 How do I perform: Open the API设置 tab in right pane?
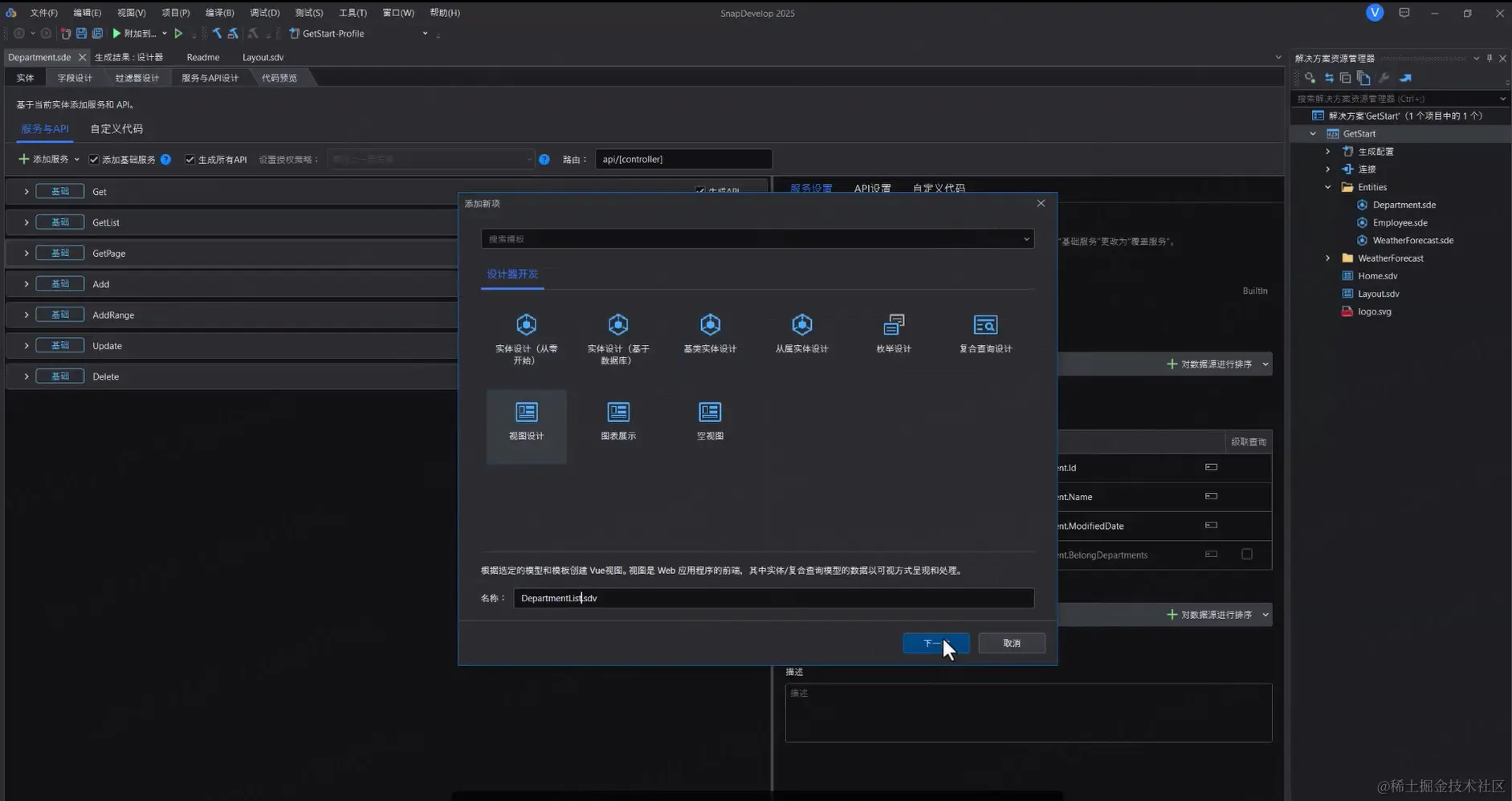pyautogui.click(x=872, y=189)
